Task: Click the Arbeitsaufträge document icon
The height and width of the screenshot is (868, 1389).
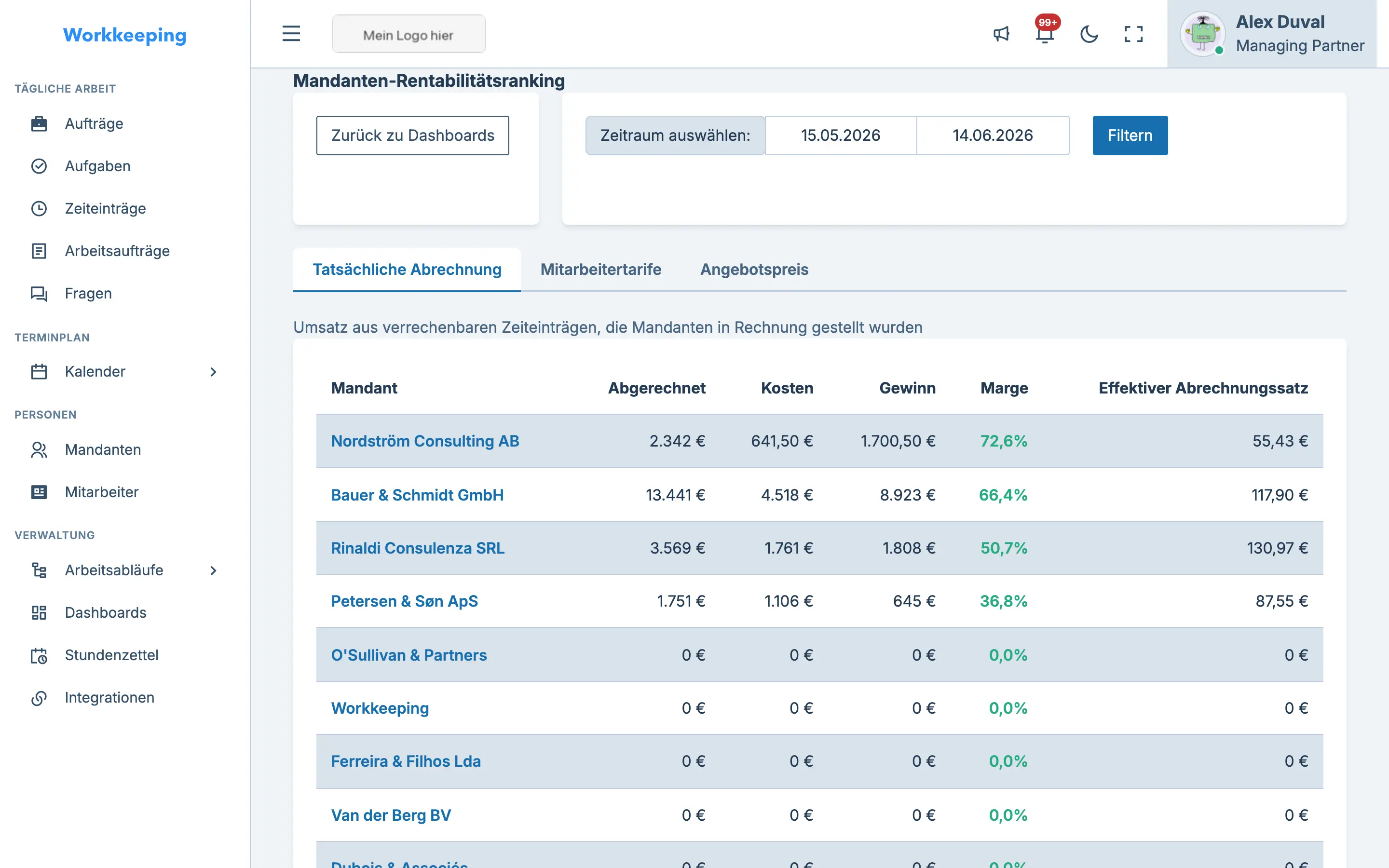Action: click(39, 251)
